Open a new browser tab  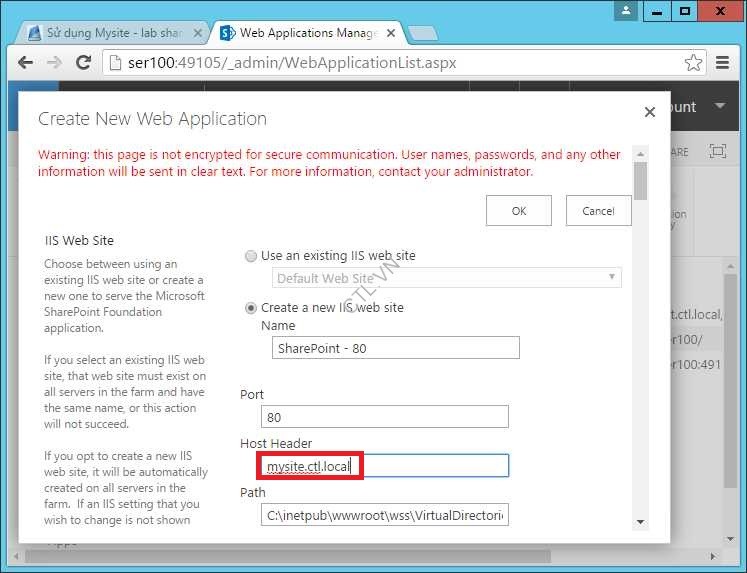click(423, 33)
